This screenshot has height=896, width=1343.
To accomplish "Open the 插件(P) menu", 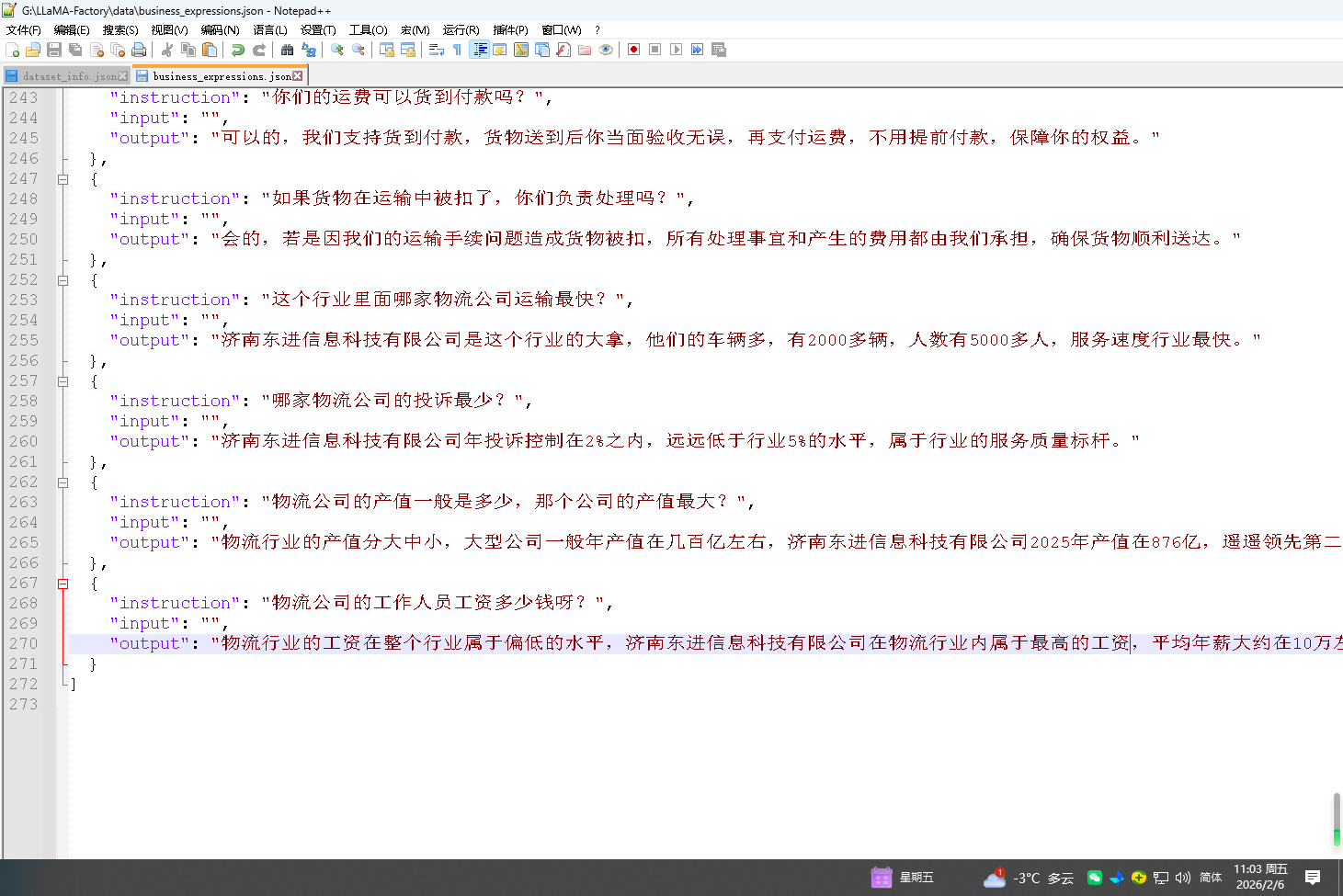I will pos(510,30).
